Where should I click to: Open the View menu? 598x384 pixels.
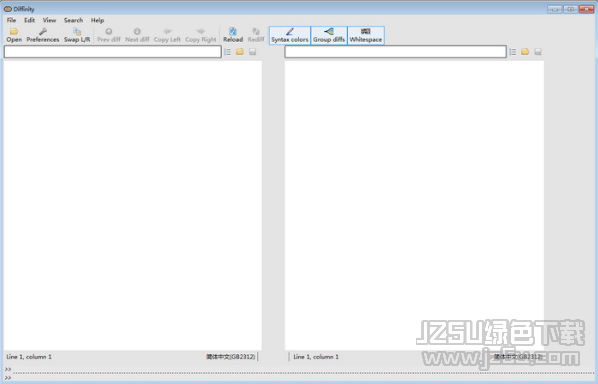pyautogui.click(x=49, y=20)
